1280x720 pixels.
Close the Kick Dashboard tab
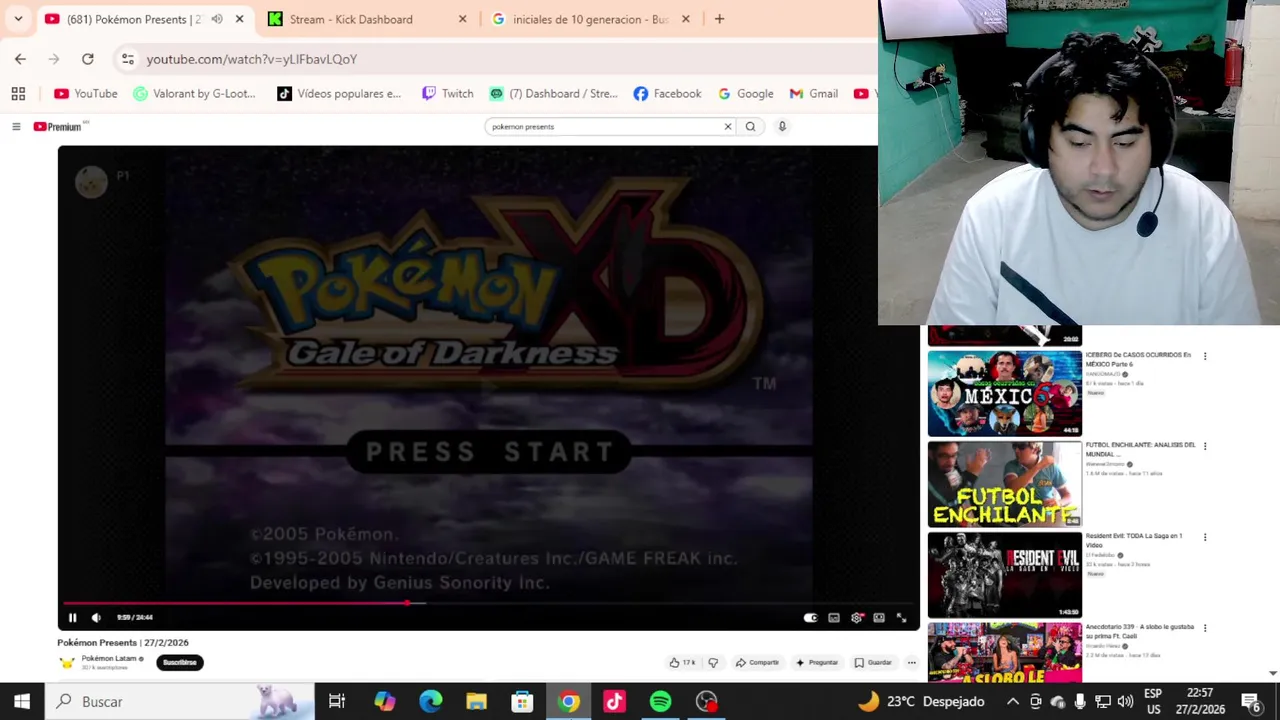click(x=462, y=19)
